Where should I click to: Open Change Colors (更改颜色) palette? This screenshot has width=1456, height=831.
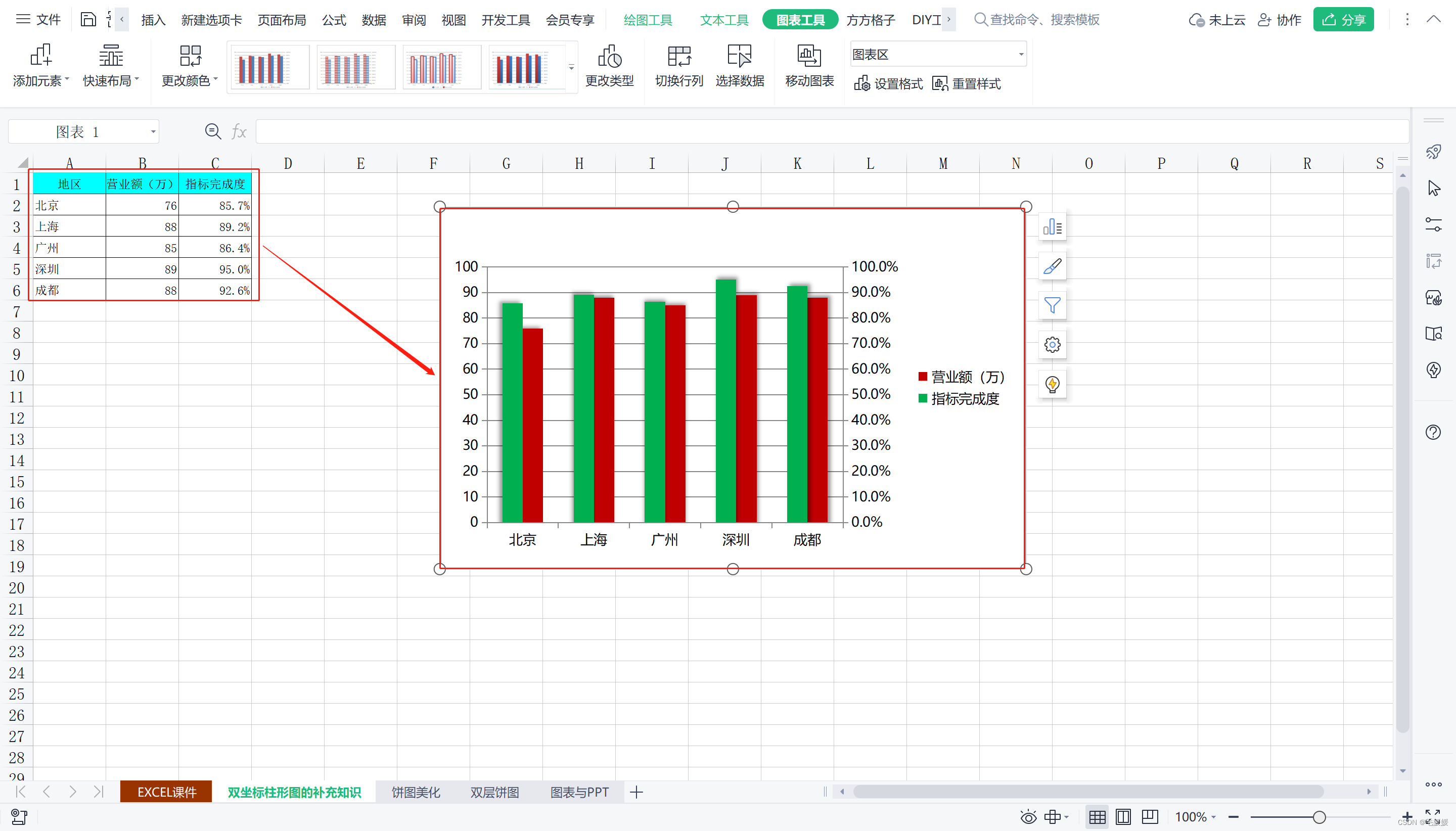coord(190,66)
